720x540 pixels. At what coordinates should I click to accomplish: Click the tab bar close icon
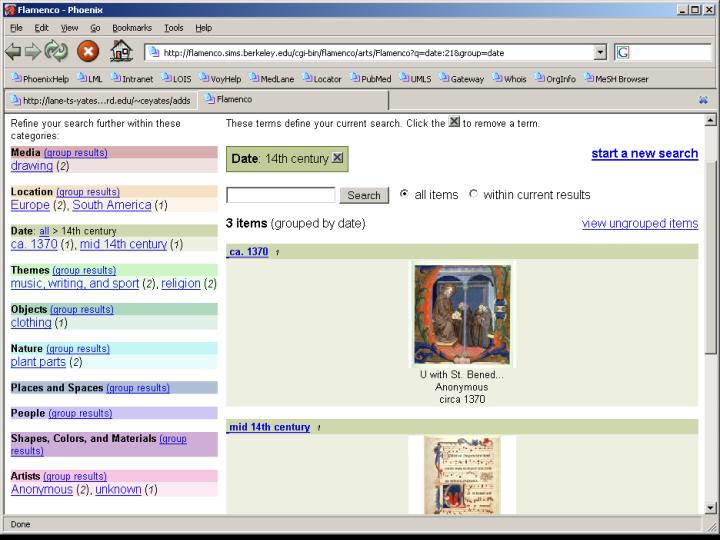[703, 100]
